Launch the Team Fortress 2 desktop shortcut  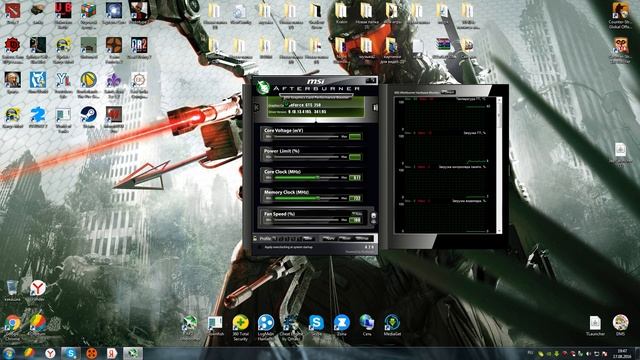pos(113,45)
